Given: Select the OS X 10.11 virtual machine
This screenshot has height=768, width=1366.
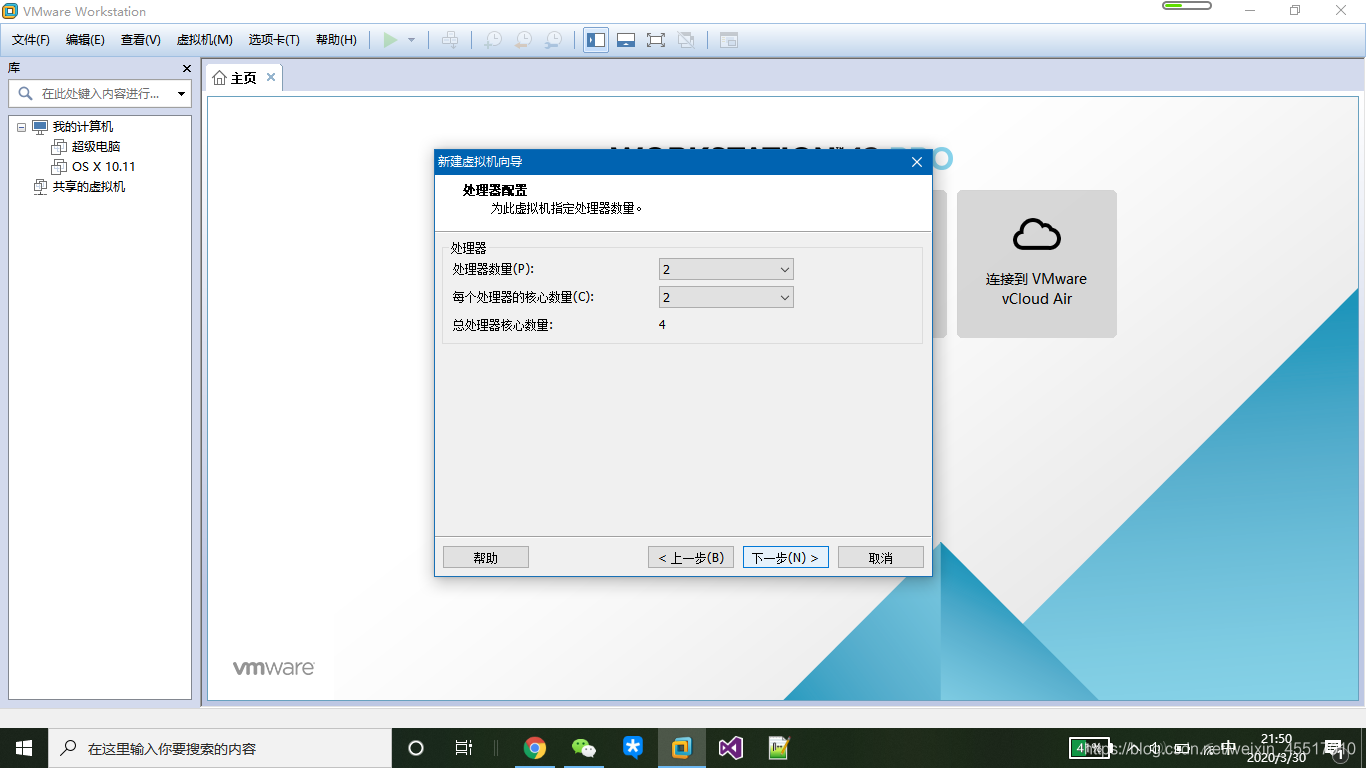Looking at the screenshot, I should 103,167.
